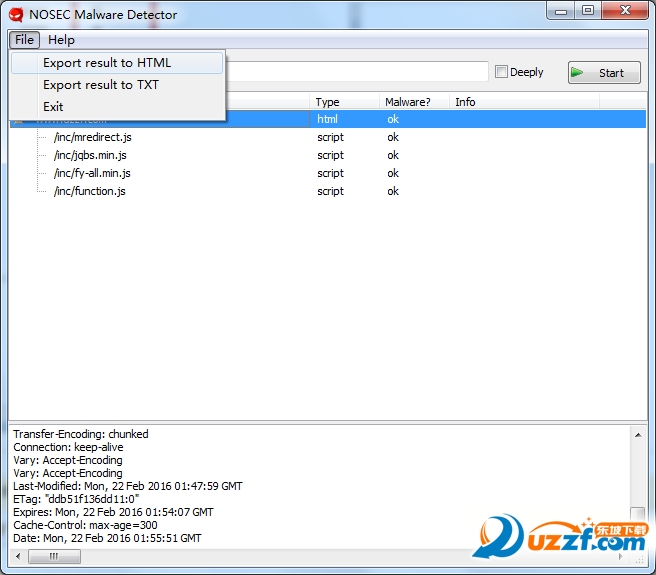Click the Type column header
The image size is (656, 575).
[344, 102]
